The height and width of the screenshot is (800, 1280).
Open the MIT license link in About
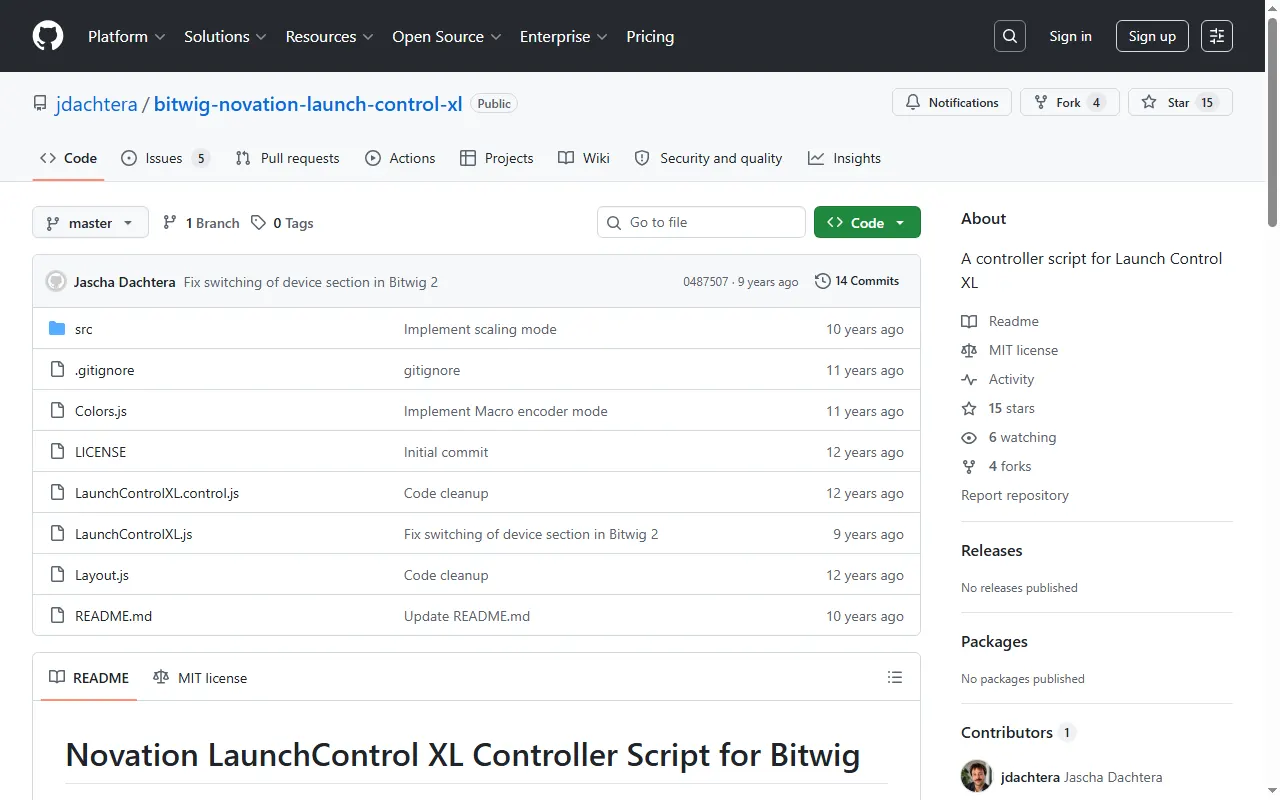tap(1009, 350)
